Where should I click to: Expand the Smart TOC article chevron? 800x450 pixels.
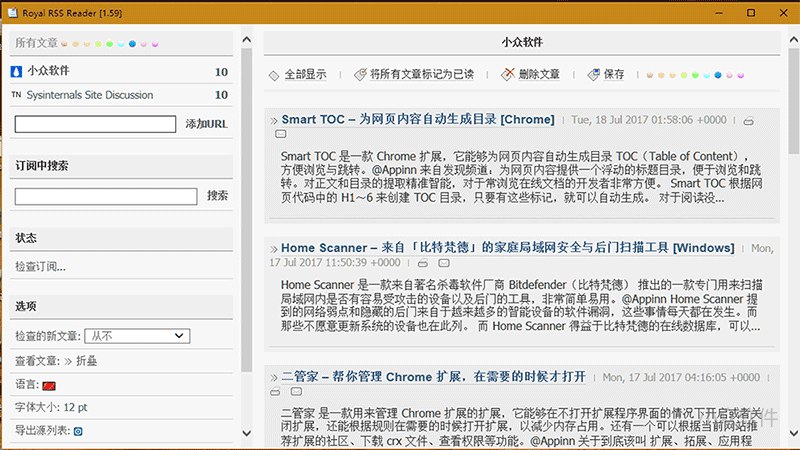[274, 120]
